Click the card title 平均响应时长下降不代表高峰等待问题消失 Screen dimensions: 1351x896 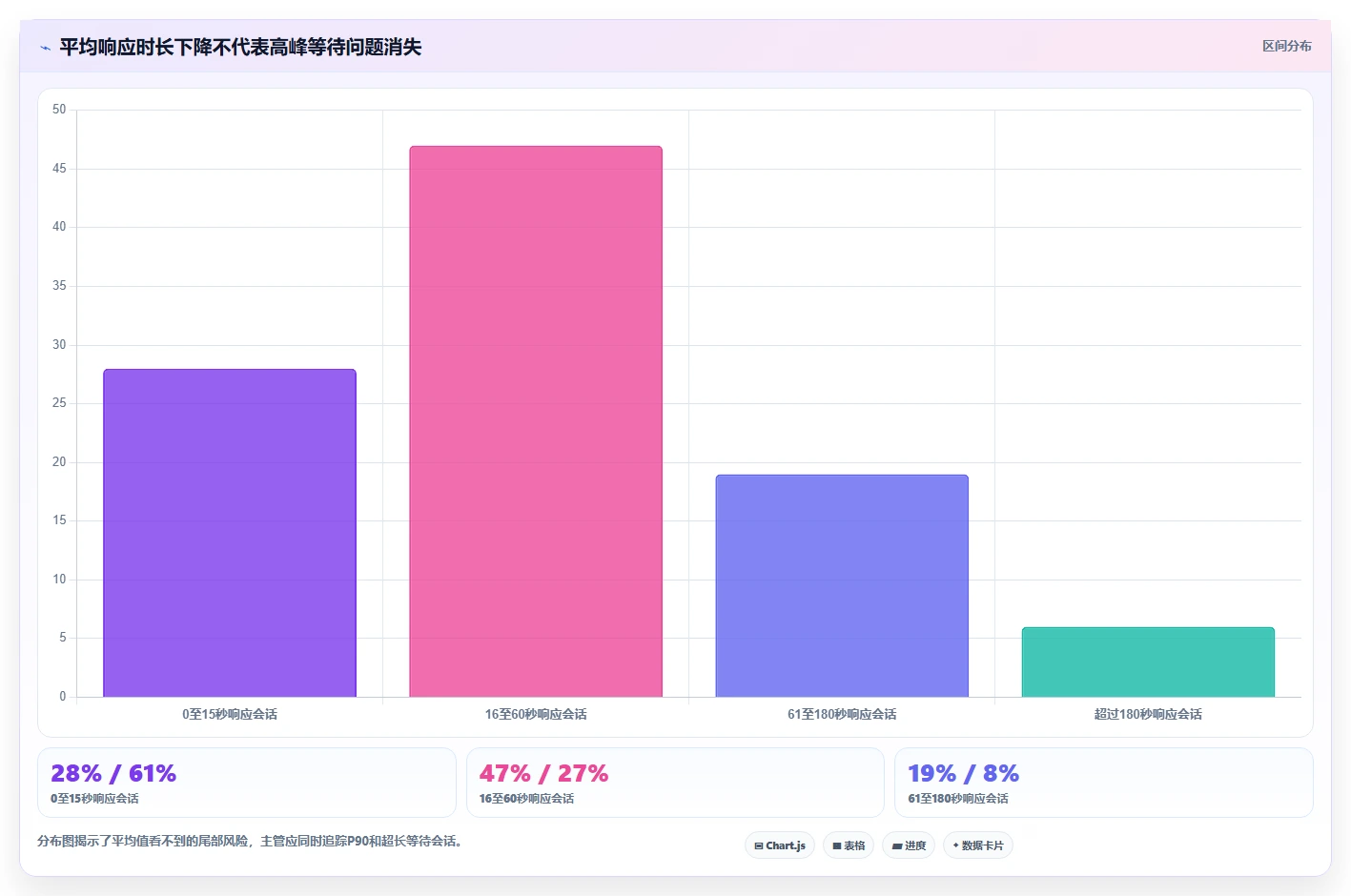(x=240, y=47)
